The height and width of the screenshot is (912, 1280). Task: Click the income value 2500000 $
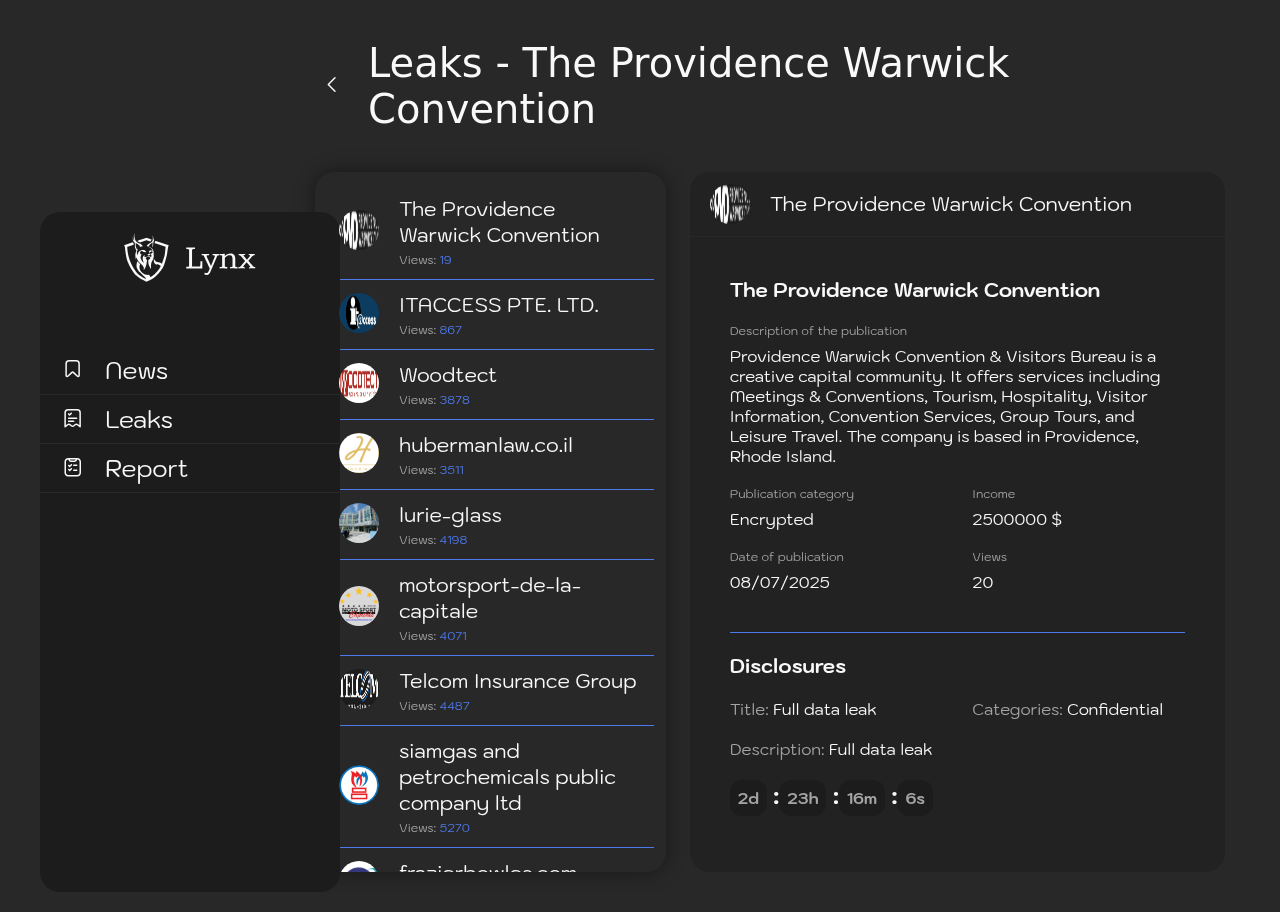click(x=1017, y=520)
